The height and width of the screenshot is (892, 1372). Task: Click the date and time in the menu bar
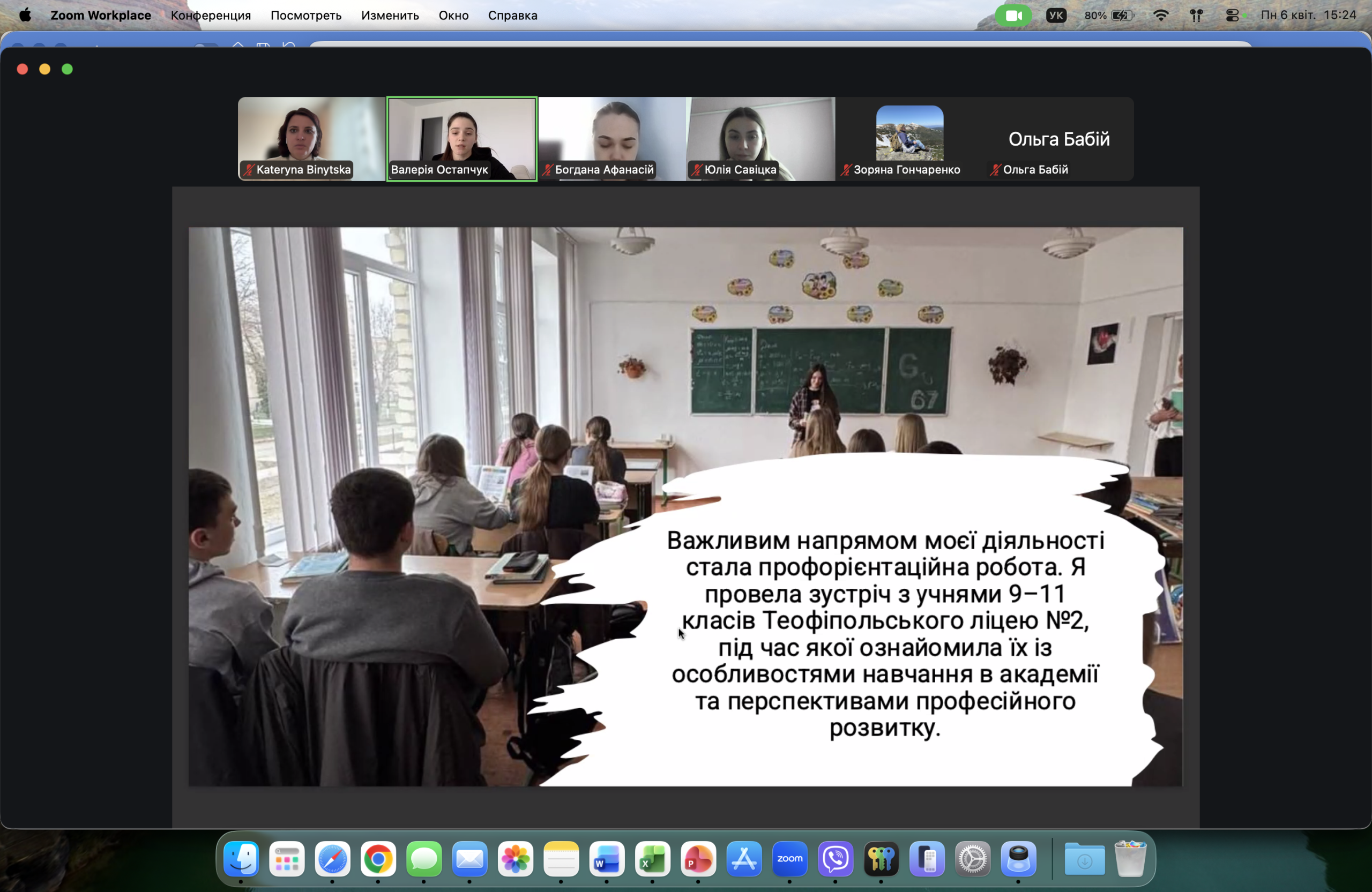click(1308, 16)
